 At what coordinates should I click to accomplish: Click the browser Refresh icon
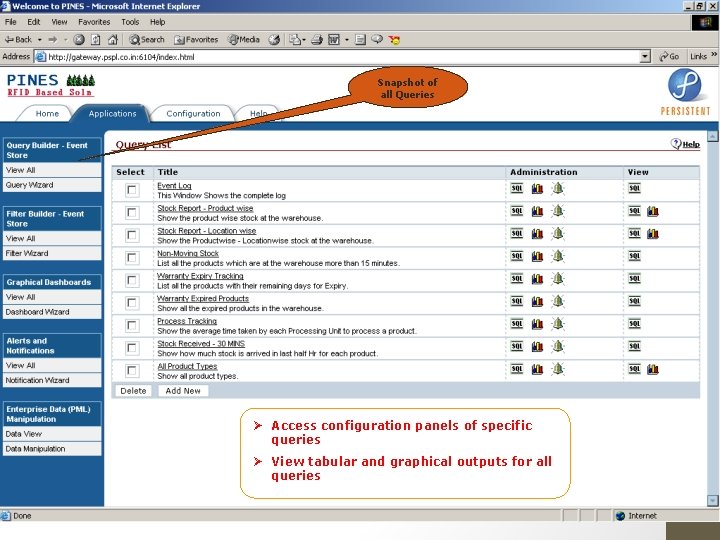(x=96, y=39)
